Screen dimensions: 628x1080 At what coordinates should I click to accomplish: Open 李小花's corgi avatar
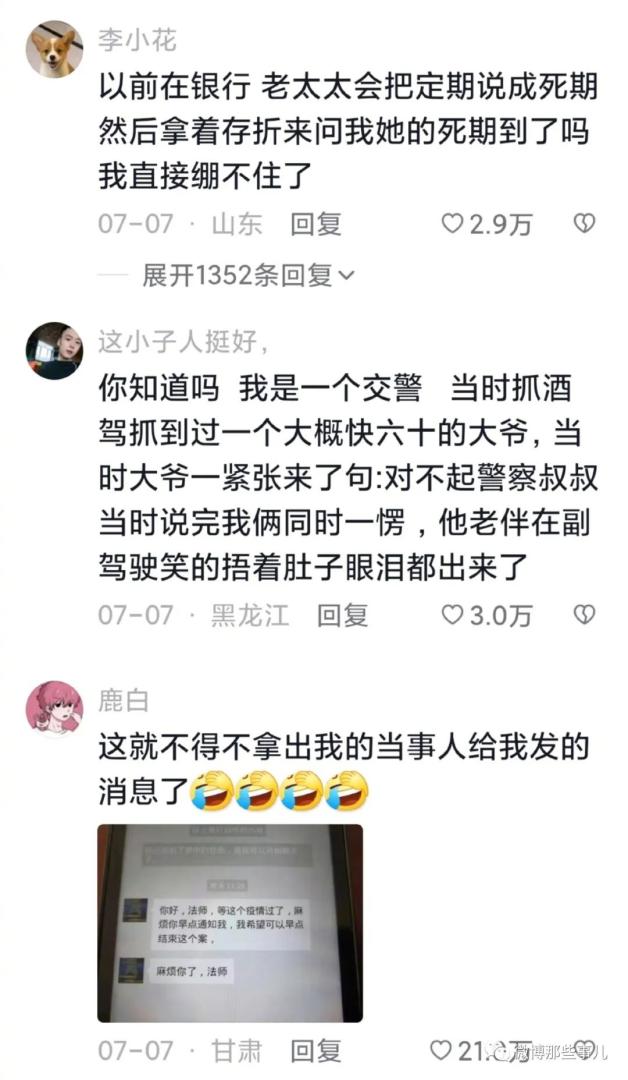[x=54, y=49]
